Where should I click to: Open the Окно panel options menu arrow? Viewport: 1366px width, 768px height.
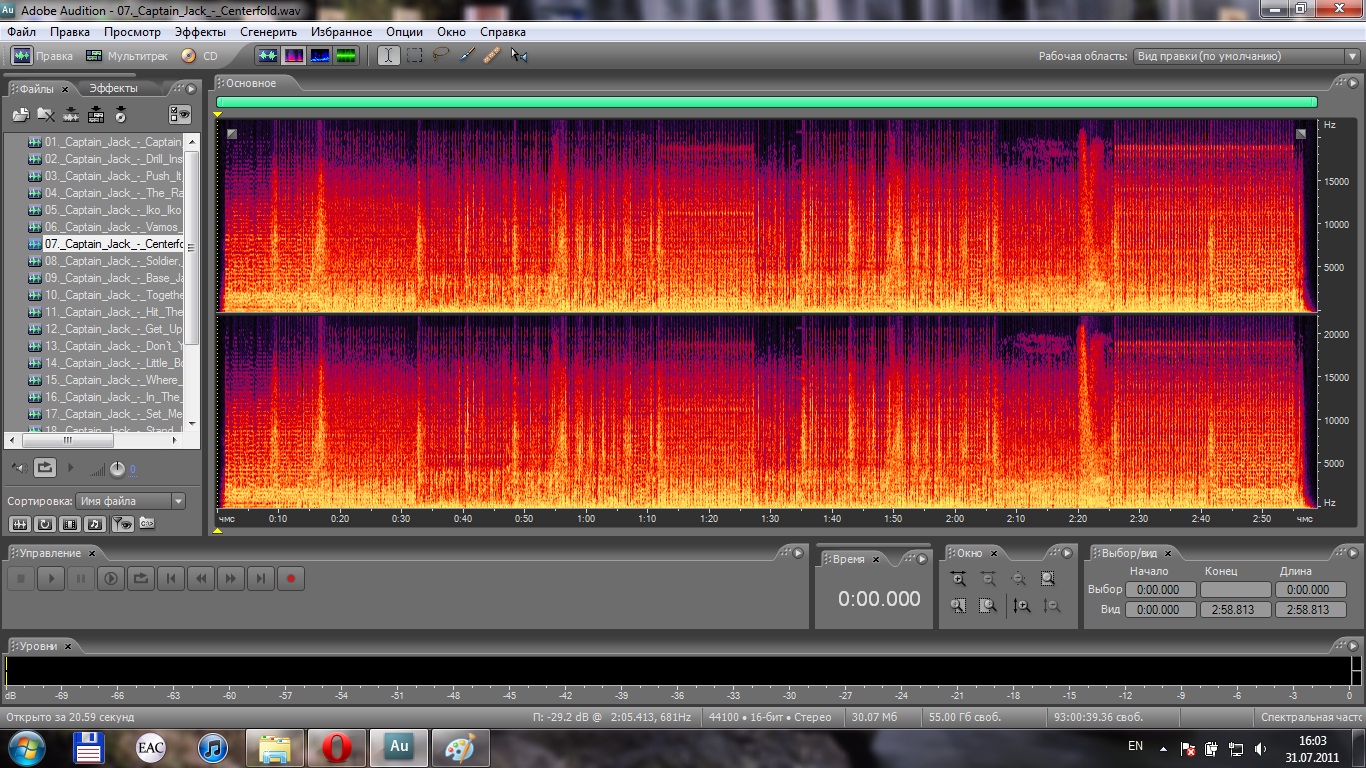point(1067,551)
